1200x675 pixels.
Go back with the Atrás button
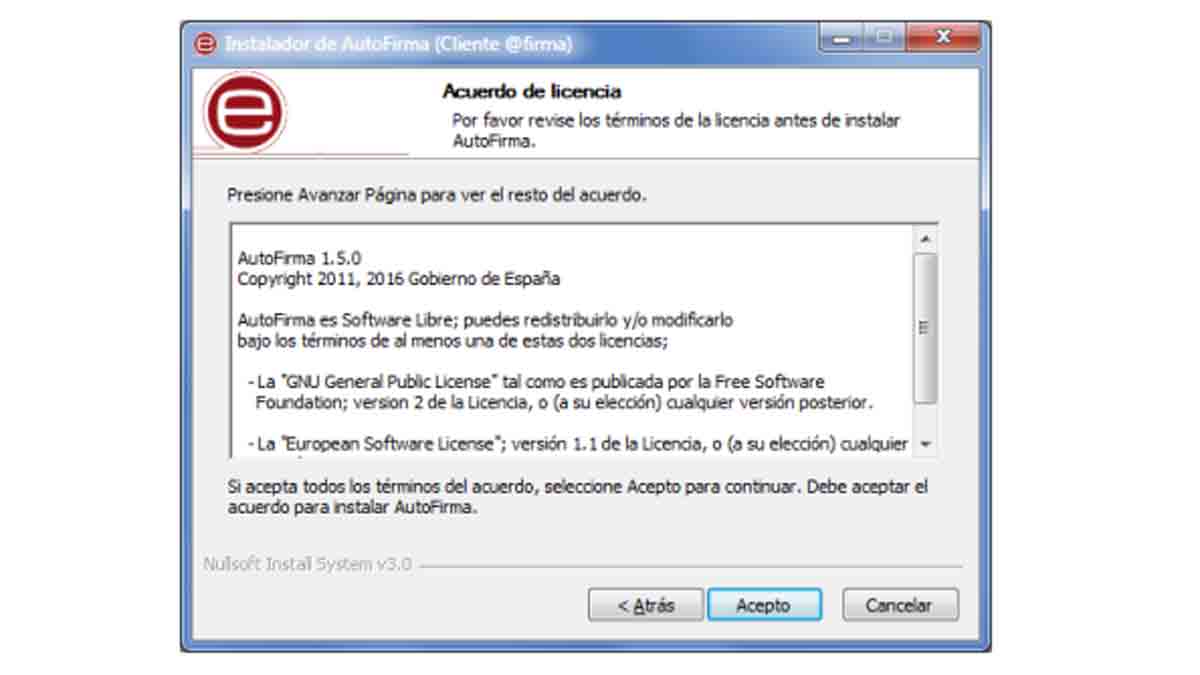click(x=645, y=605)
